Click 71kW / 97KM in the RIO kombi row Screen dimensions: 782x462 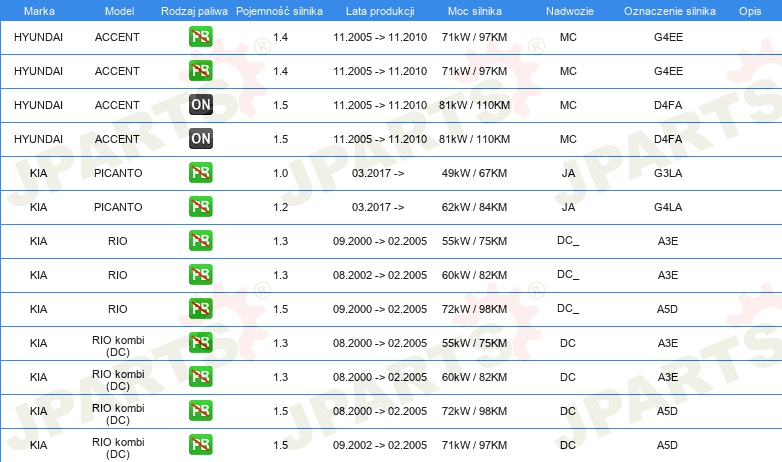pyautogui.click(x=474, y=445)
